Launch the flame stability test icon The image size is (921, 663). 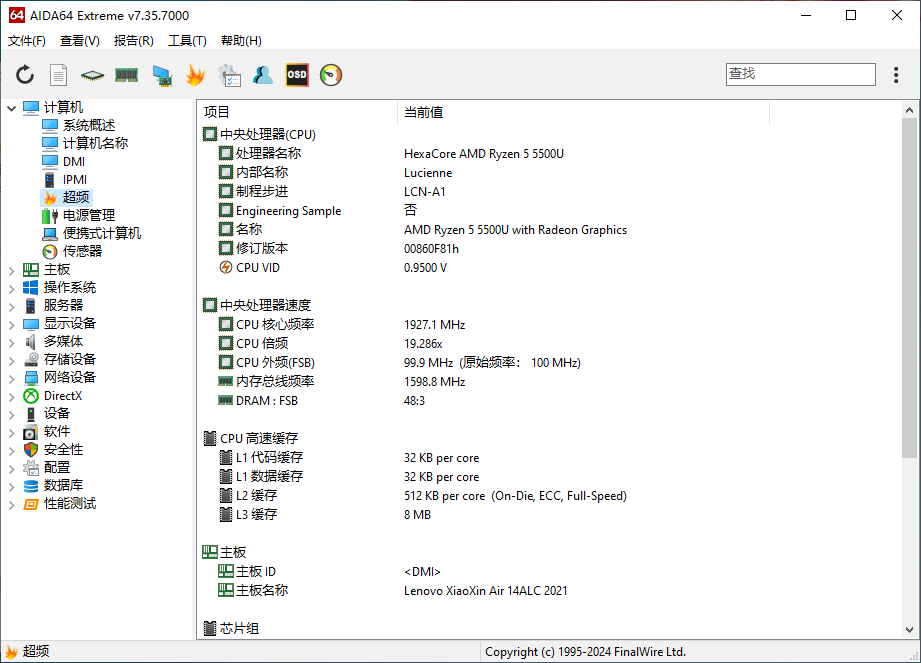tap(195, 75)
